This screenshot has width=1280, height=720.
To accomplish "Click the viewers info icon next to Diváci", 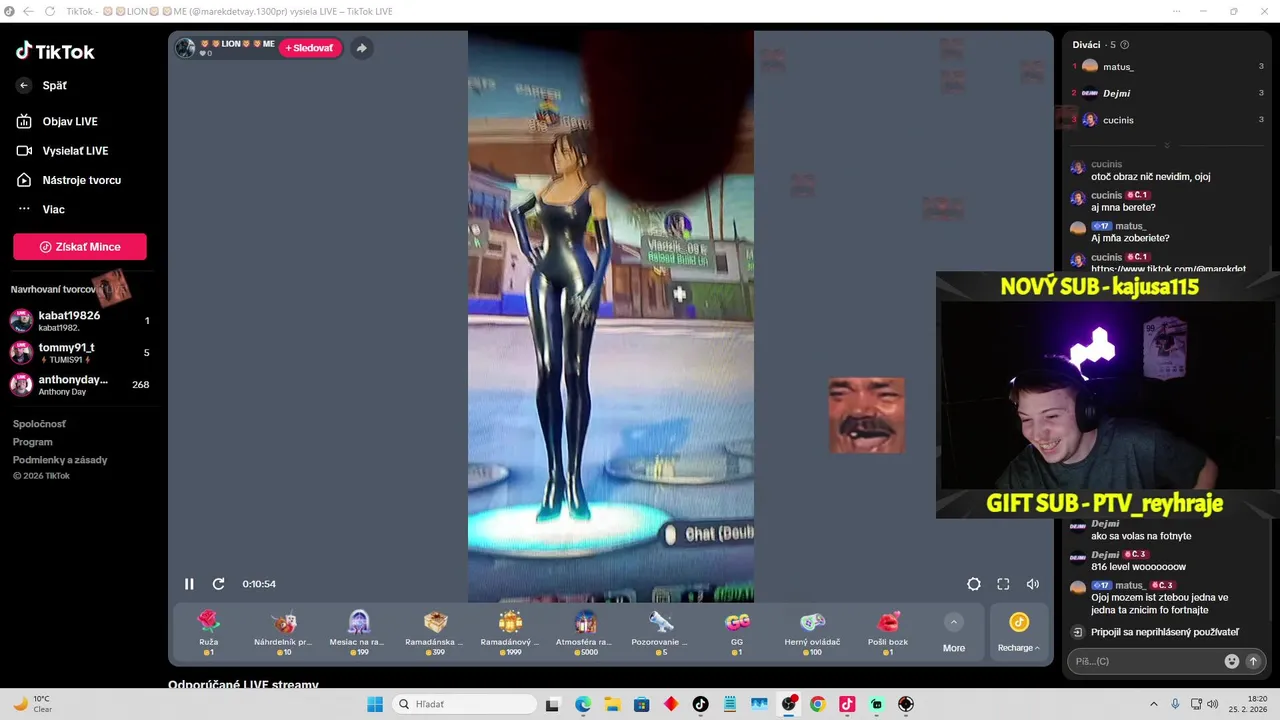I will (1125, 45).
